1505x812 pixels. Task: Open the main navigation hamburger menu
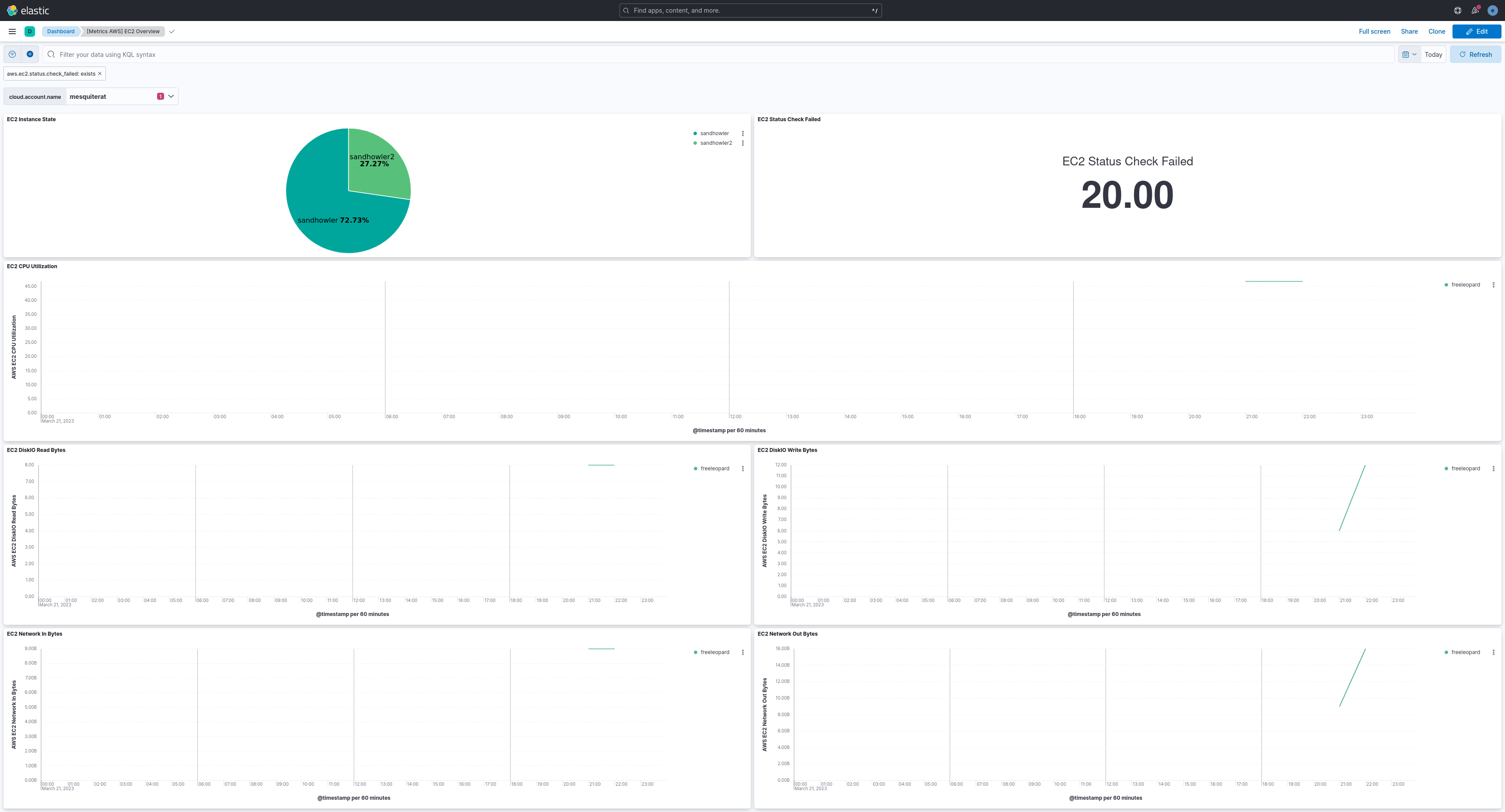tap(12, 31)
